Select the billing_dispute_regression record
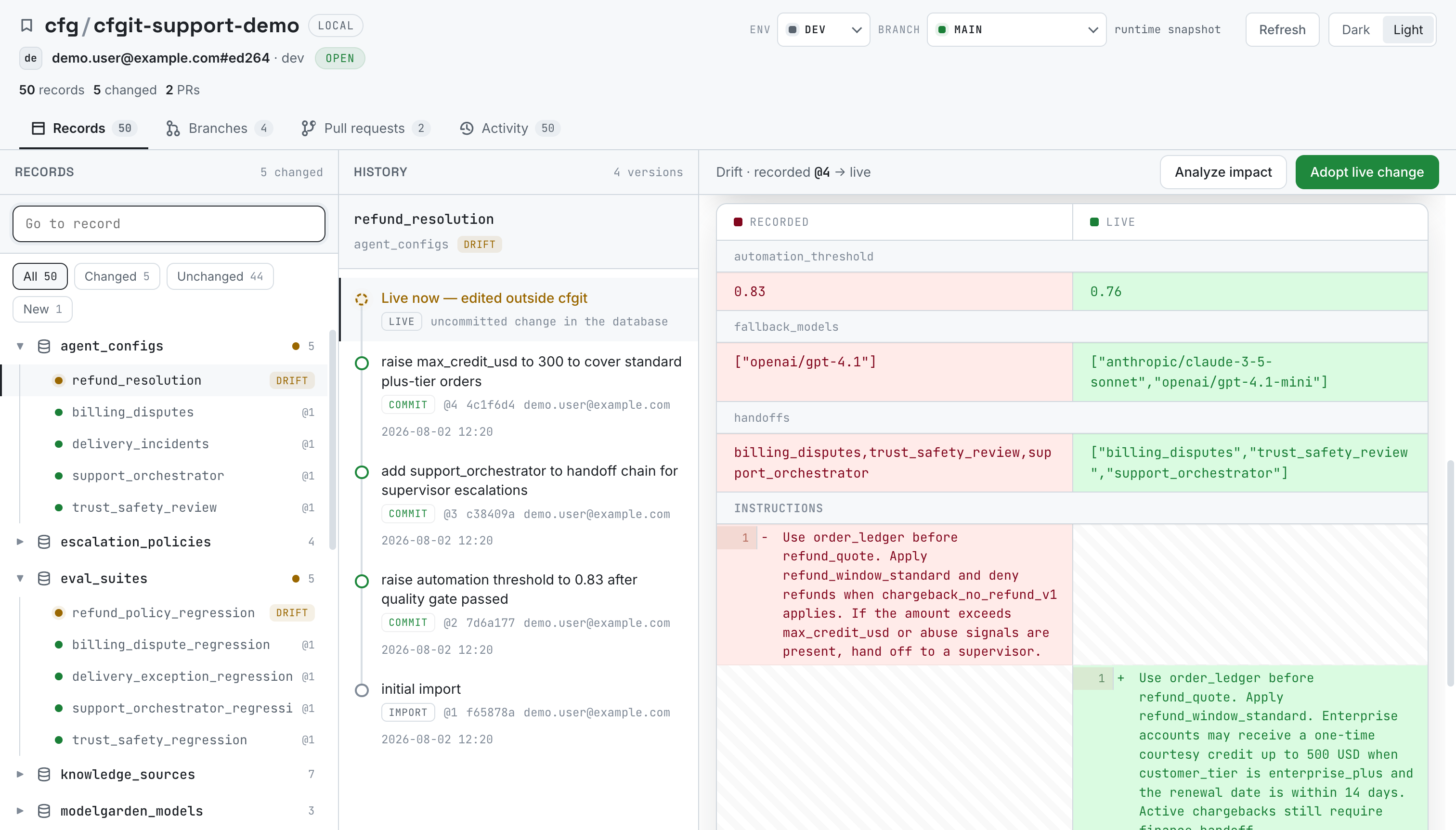 tap(165, 645)
